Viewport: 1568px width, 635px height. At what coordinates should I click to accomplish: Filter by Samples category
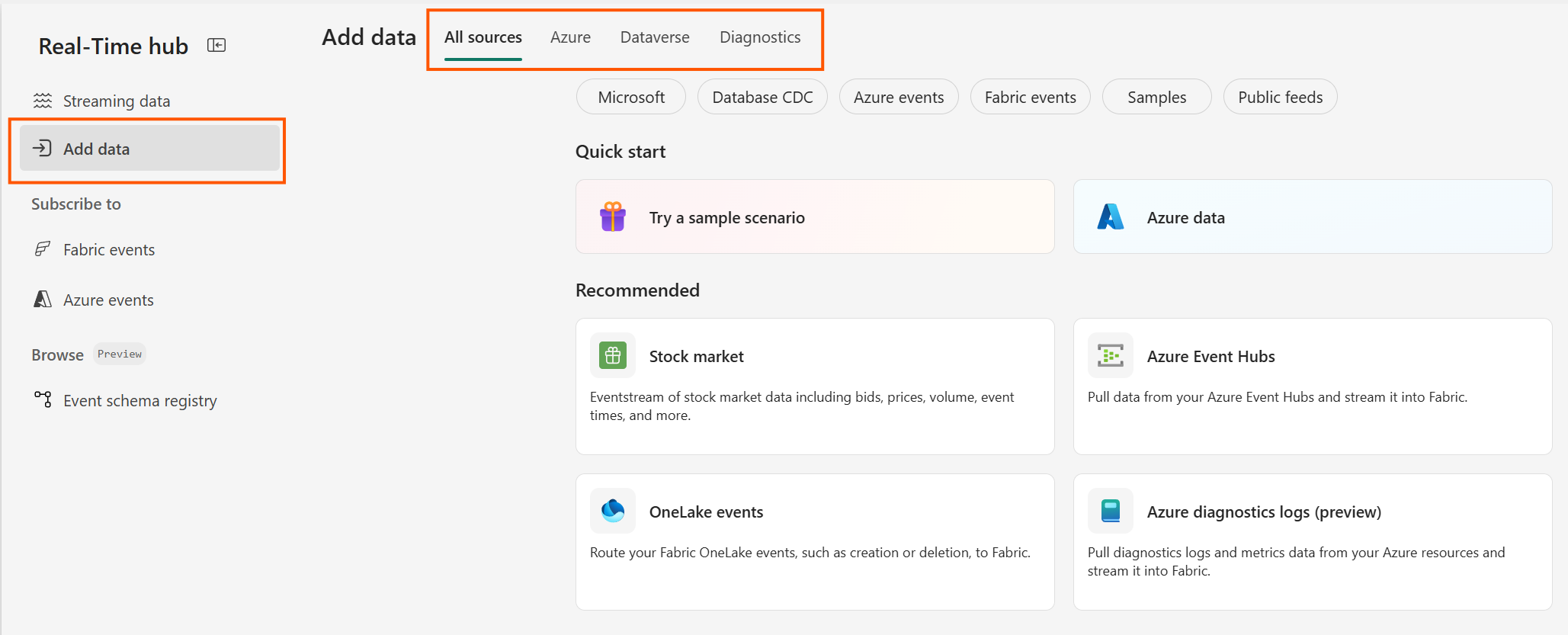(1157, 97)
